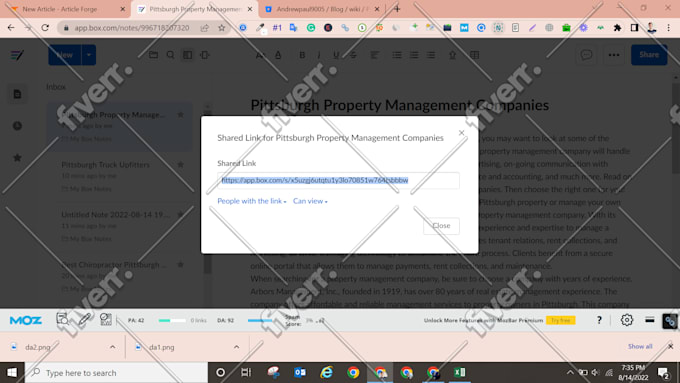
Task: Click Show all downloads link
Action: point(640,346)
